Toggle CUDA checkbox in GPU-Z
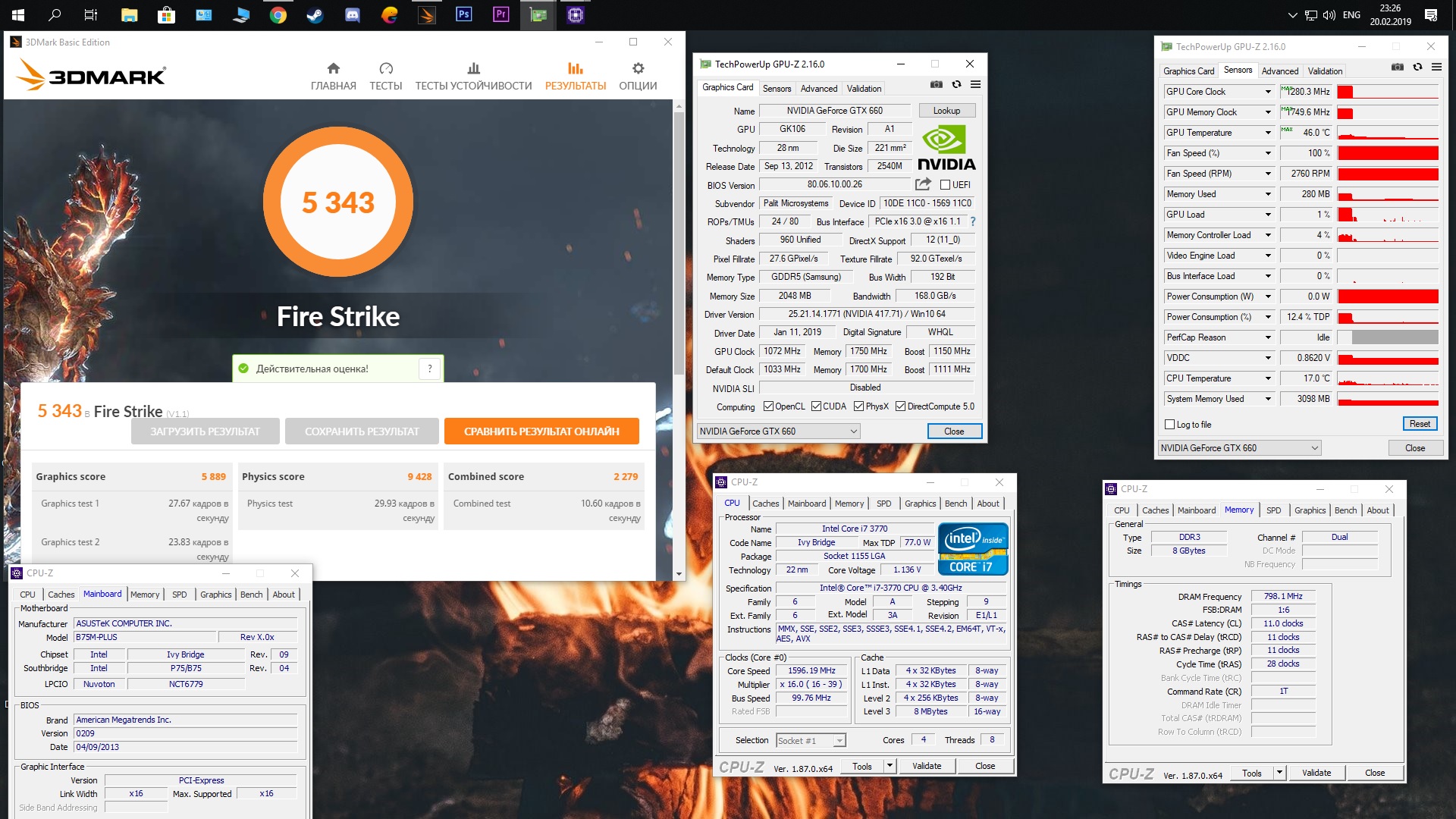This screenshot has width=1456, height=819. click(816, 406)
